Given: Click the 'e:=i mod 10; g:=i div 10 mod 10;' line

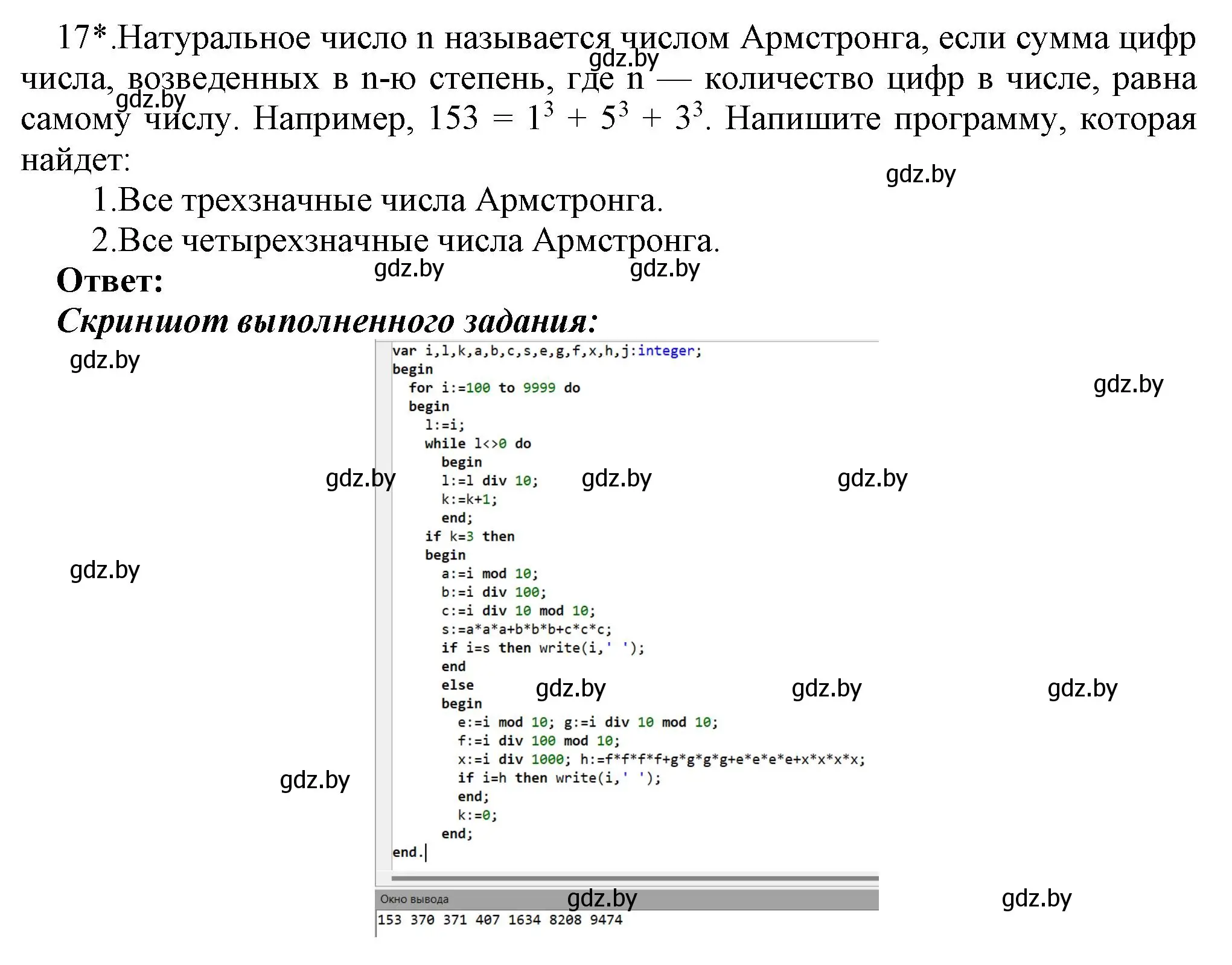Looking at the screenshot, I should click(x=588, y=722).
